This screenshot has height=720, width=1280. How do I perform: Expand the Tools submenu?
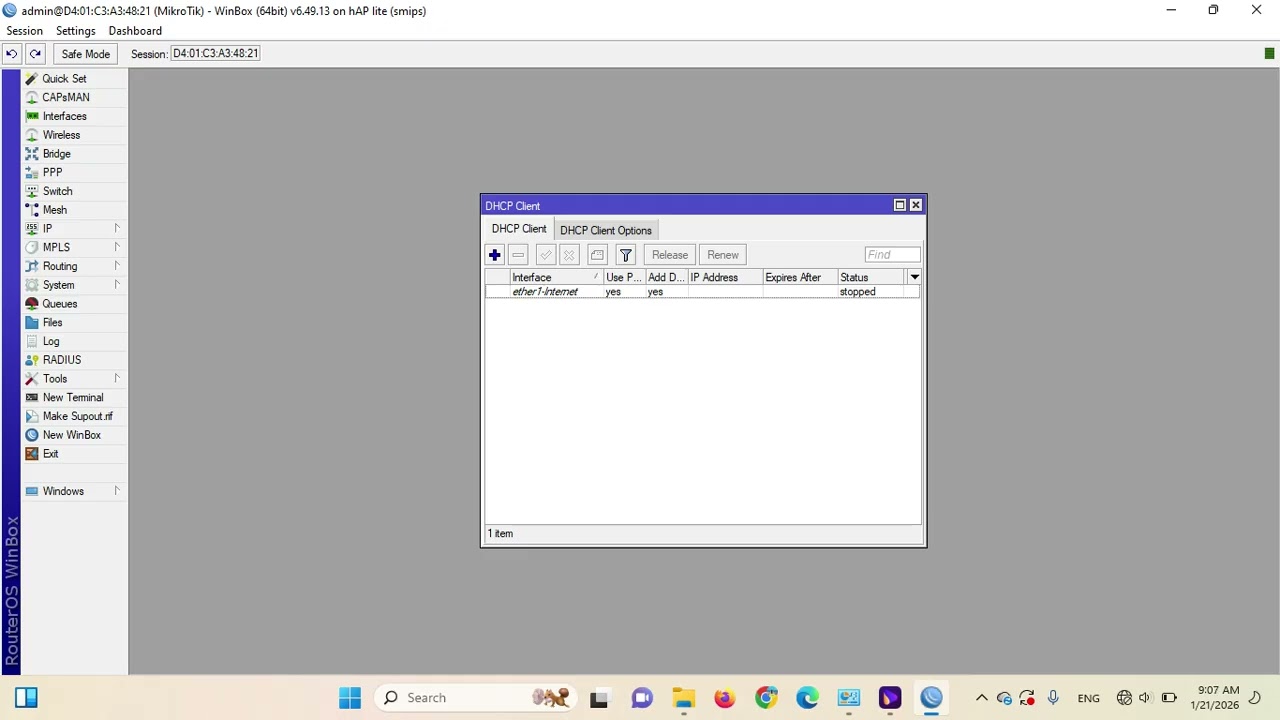[75, 379]
